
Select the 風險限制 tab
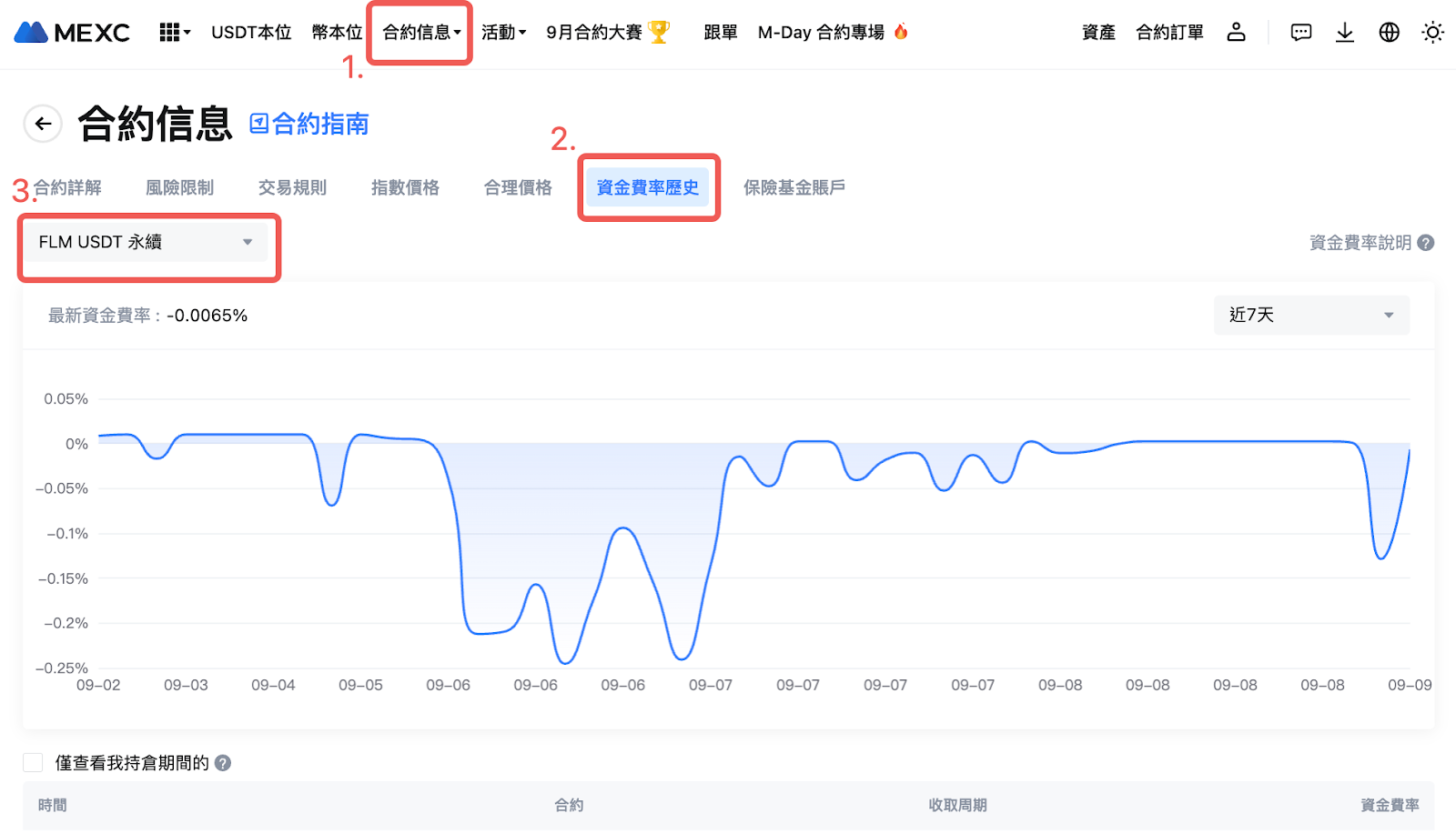[x=179, y=187]
